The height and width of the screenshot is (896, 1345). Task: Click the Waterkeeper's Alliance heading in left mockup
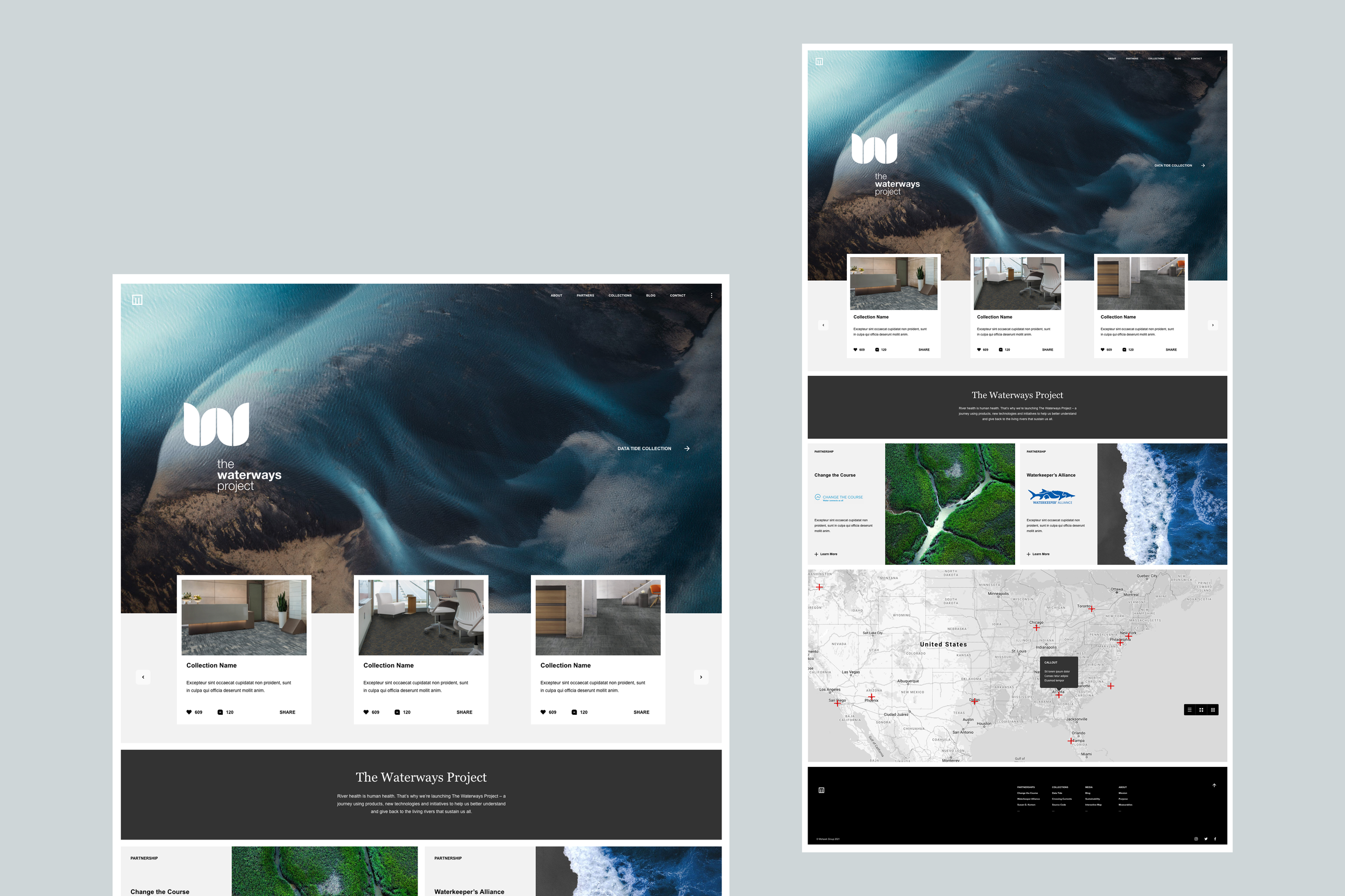coord(469,892)
